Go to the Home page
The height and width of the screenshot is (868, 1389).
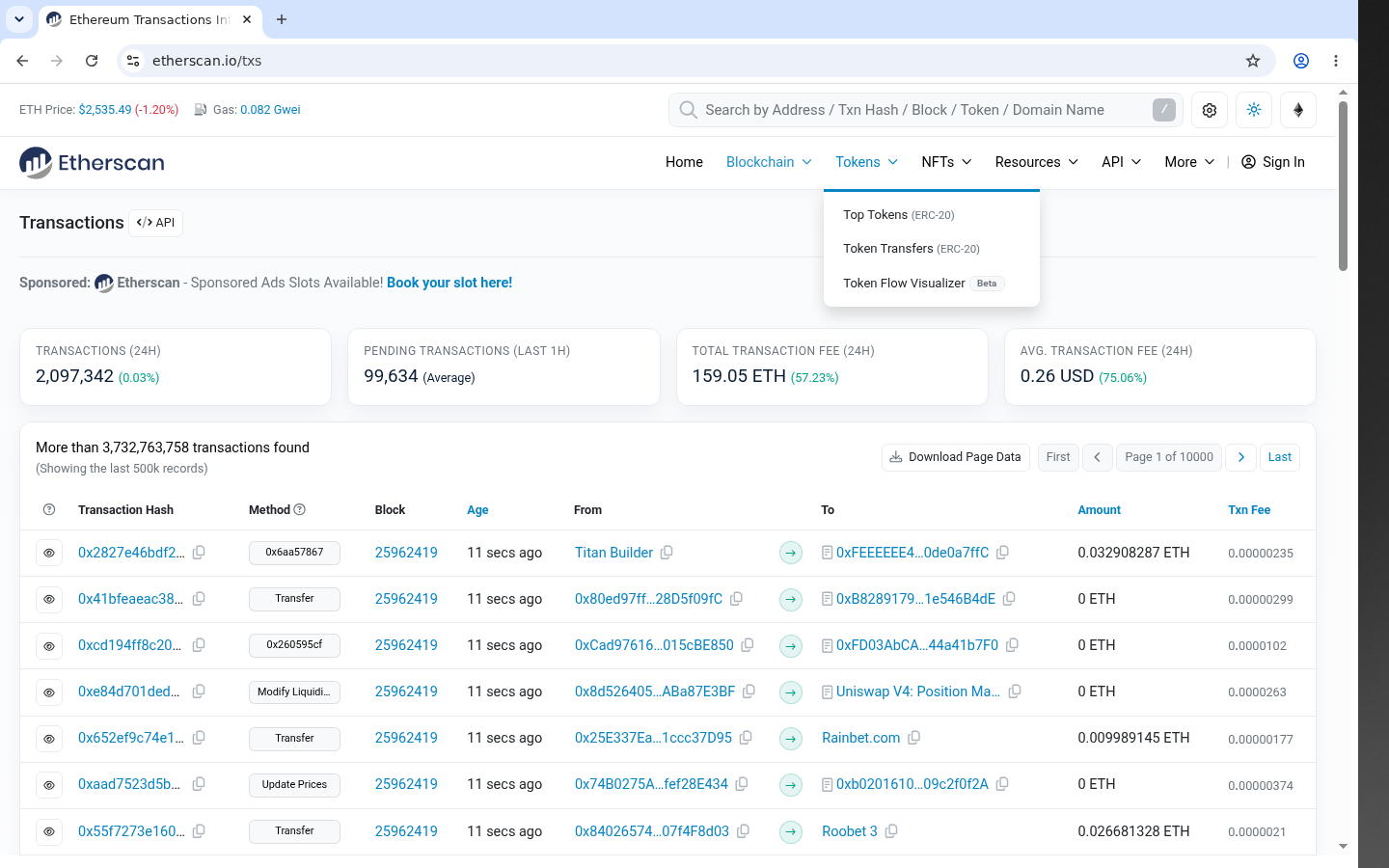click(684, 162)
